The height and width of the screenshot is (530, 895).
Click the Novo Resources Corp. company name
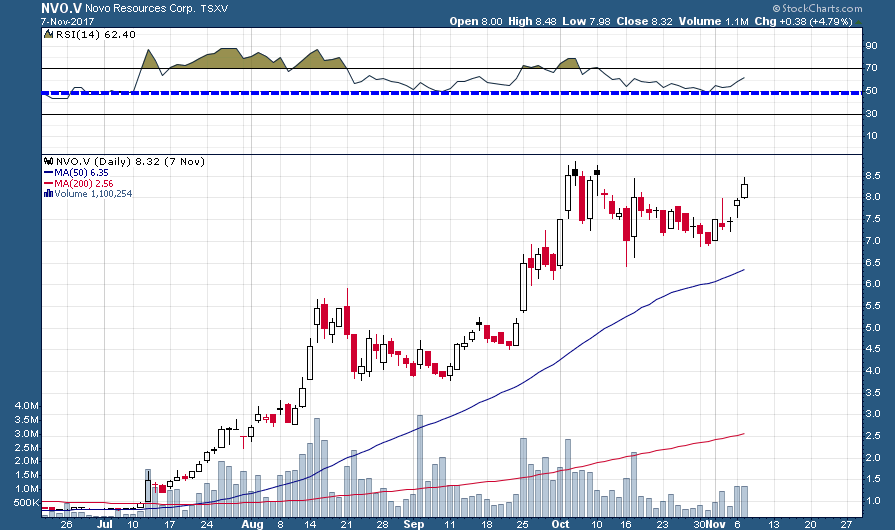click(x=140, y=9)
